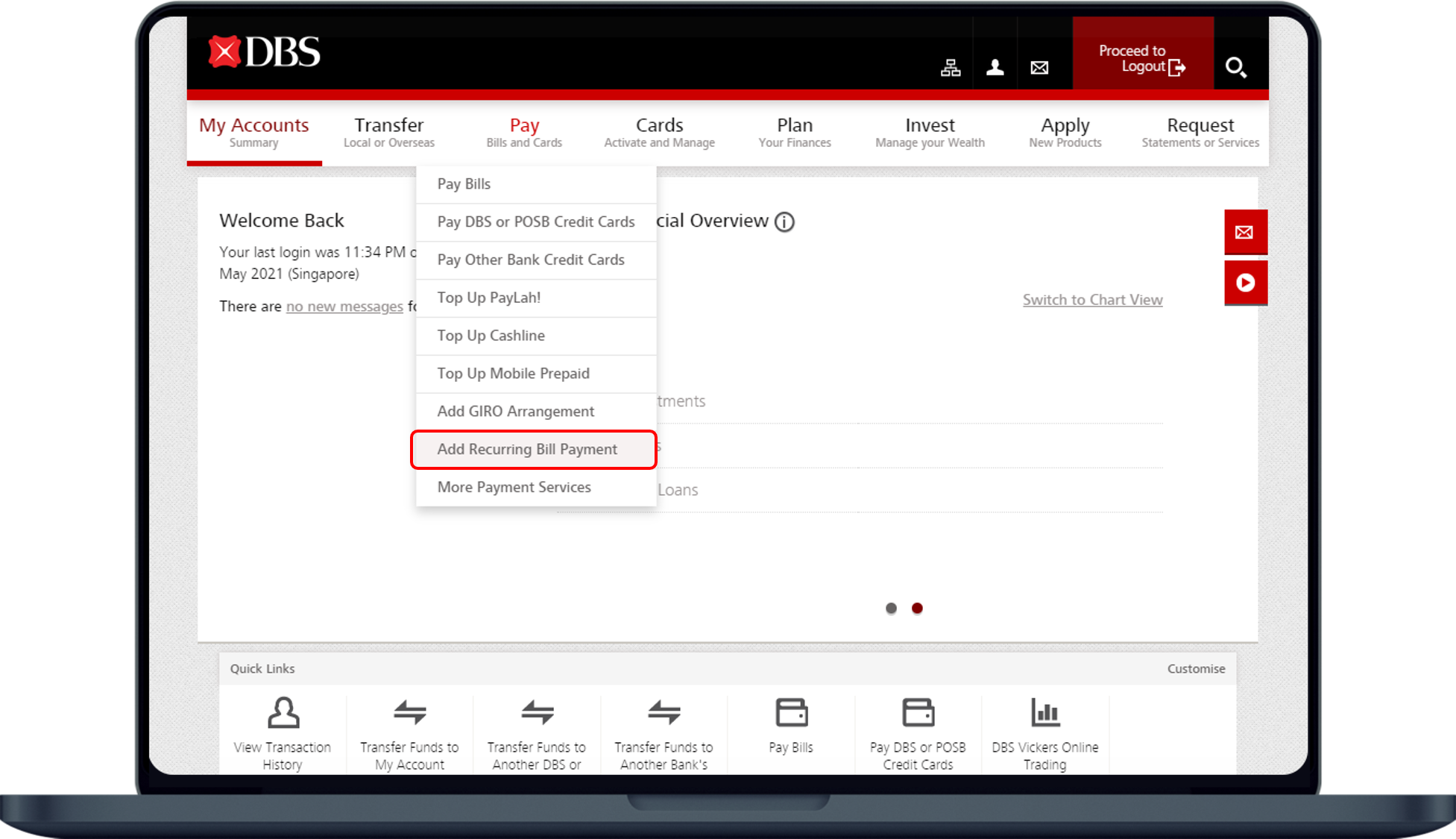Image resolution: width=1456 pixels, height=839 pixels.
Task: Open the Apply menu
Action: (x=1065, y=131)
